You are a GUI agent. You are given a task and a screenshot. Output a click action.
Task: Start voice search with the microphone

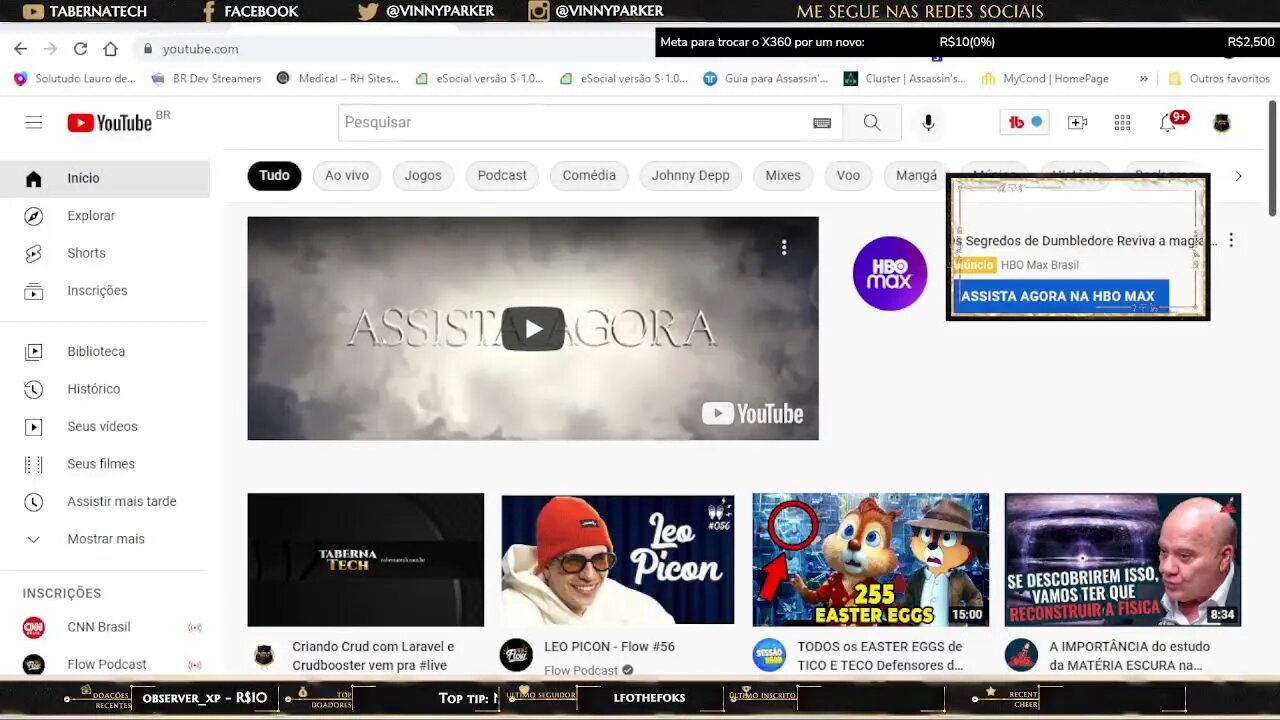928,122
